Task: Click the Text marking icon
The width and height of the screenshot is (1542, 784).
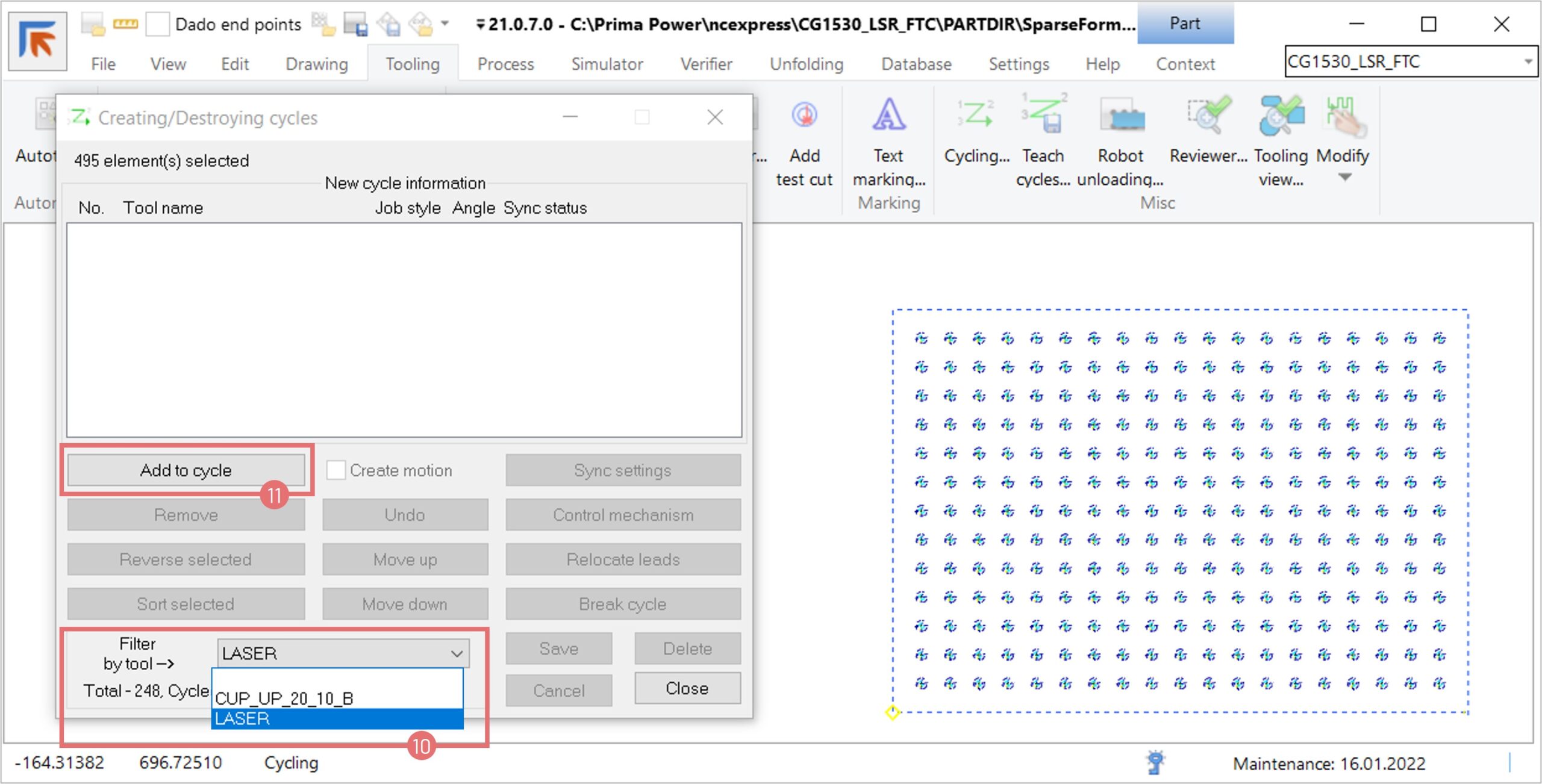Action: pyautogui.click(x=888, y=116)
